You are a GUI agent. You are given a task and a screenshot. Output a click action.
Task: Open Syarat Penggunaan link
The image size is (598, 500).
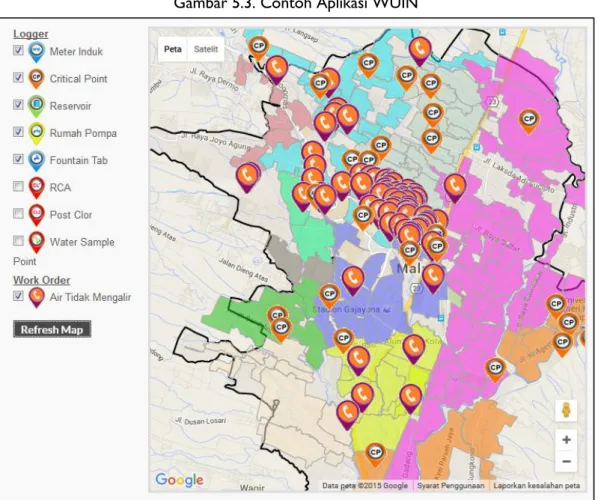click(x=450, y=486)
